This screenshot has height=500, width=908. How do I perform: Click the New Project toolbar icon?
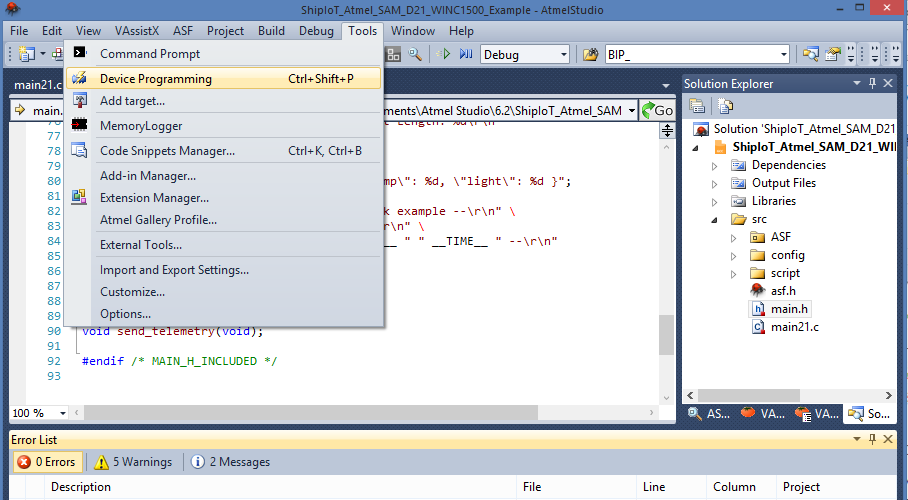click(x=27, y=54)
